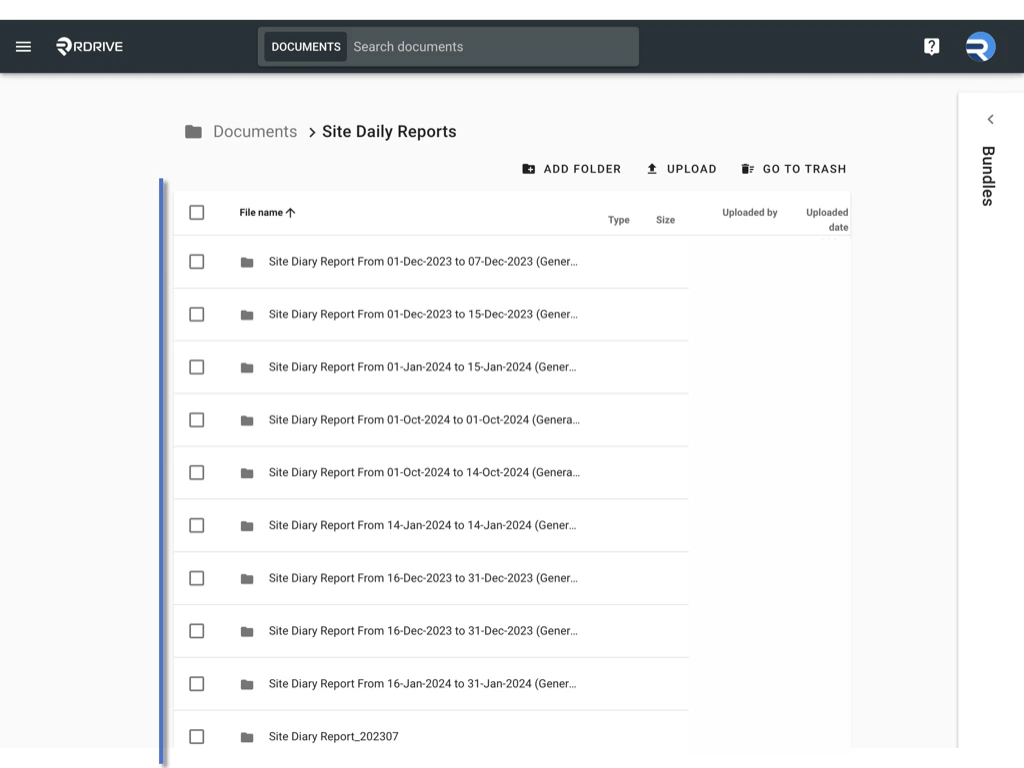Open the navigation hamburger menu
Viewport: 1024px width, 768px height.
[23, 46]
